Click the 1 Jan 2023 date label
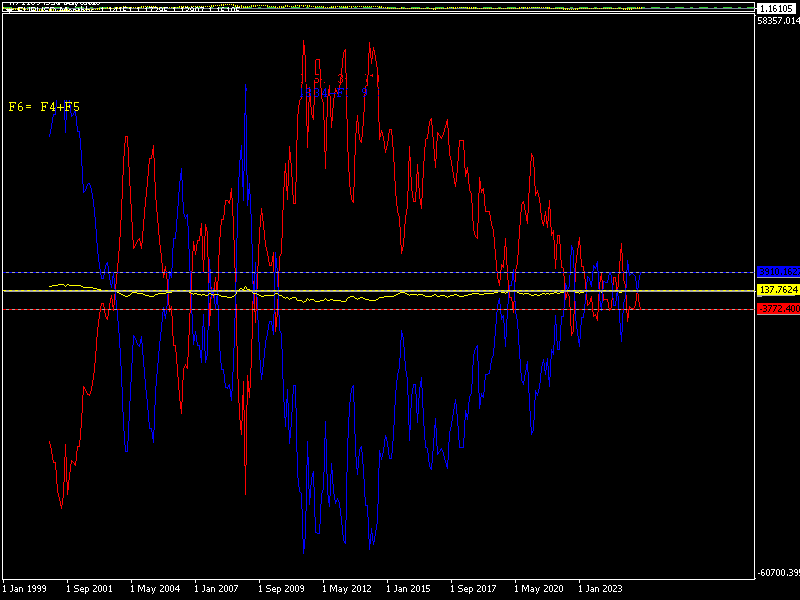The image size is (800, 600). point(600,589)
